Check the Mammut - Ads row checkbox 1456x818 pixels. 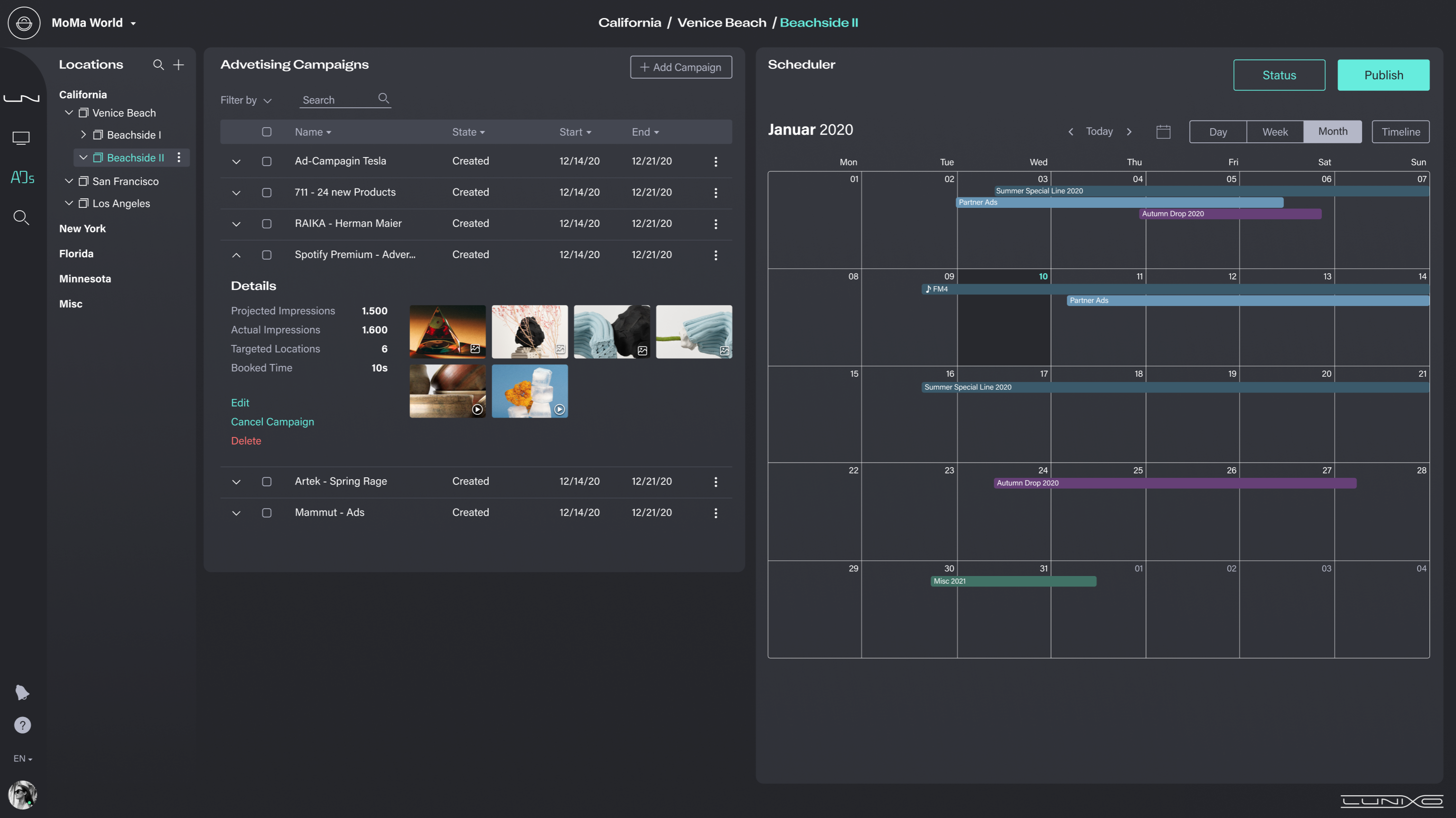tap(267, 513)
